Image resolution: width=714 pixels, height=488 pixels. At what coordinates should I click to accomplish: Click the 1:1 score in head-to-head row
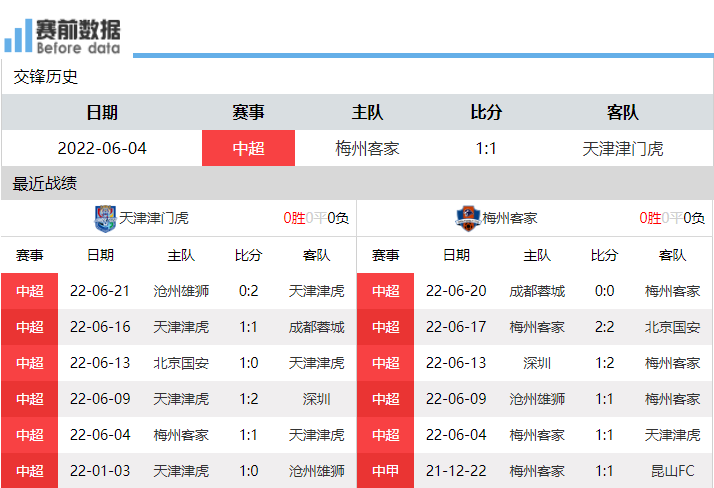pyautogui.click(x=486, y=148)
